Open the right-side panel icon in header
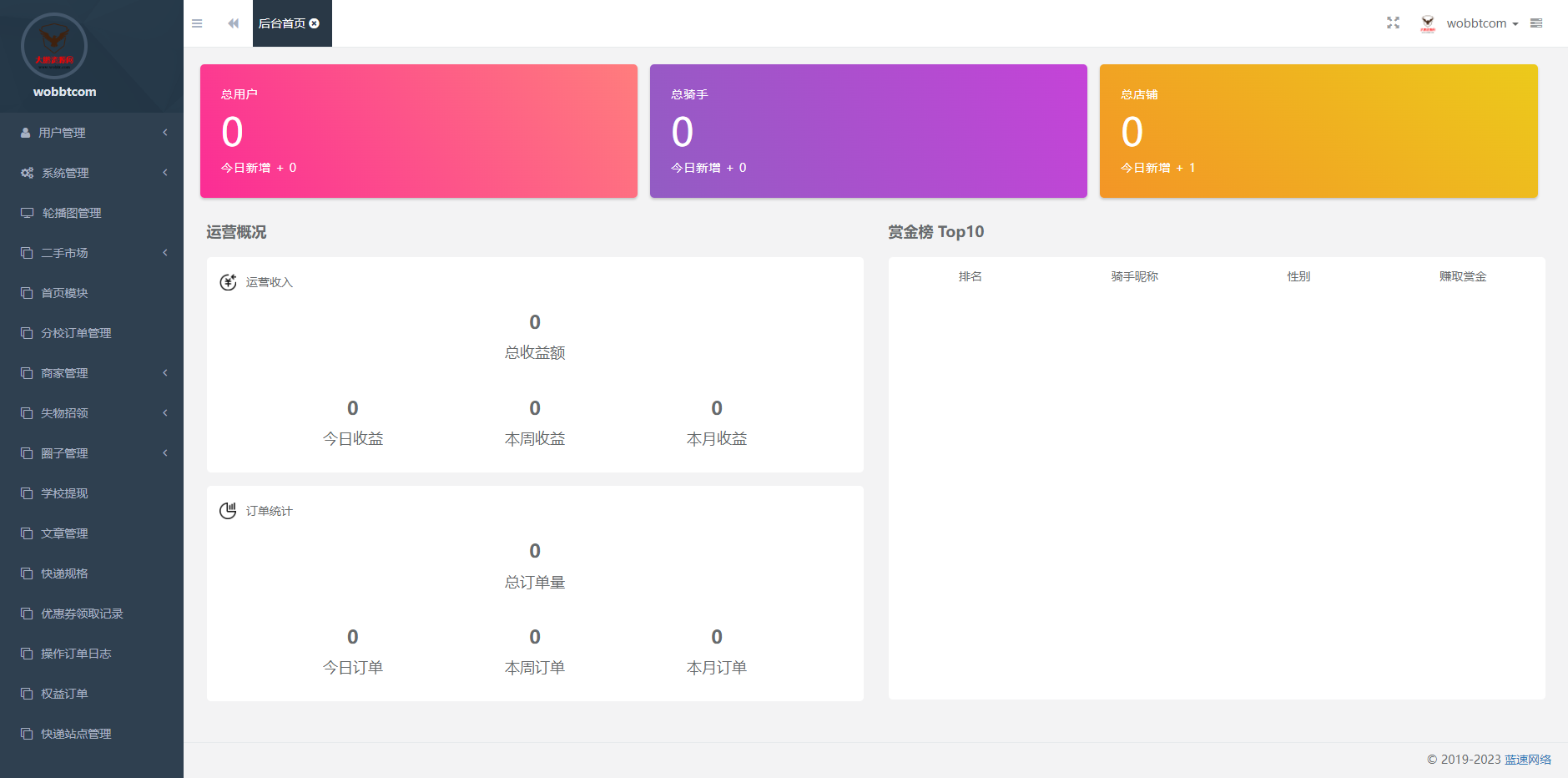The height and width of the screenshot is (778, 1568). (x=1536, y=23)
